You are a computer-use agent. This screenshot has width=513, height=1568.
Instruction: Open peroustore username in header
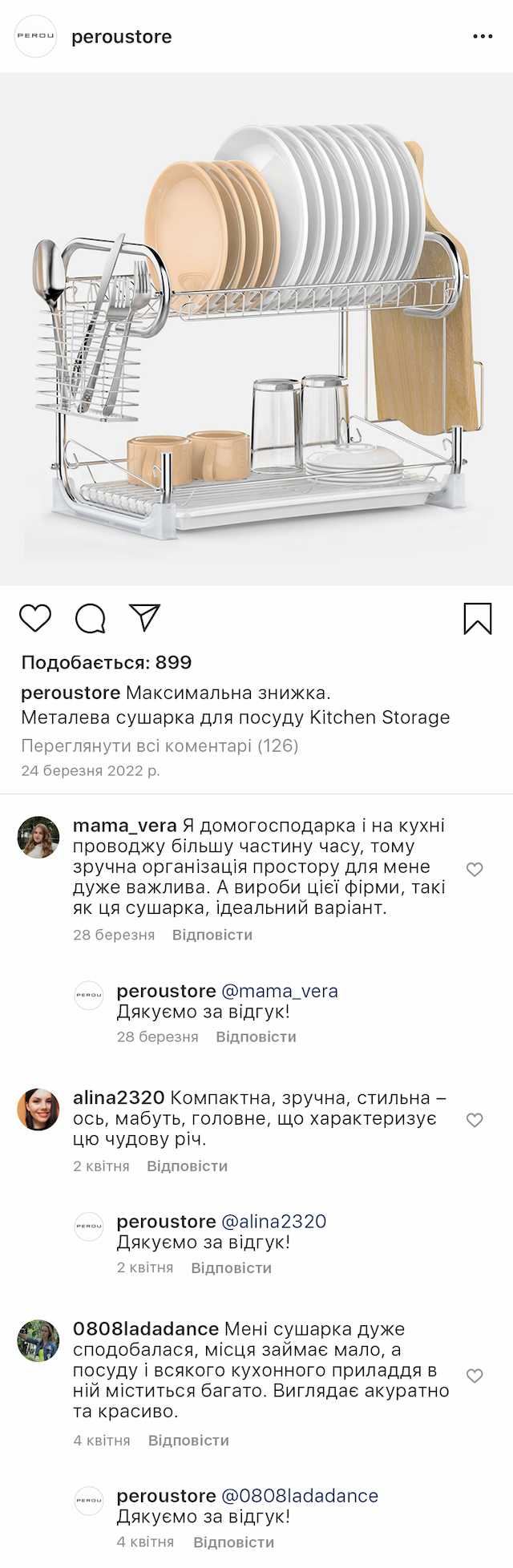click(x=122, y=37)
